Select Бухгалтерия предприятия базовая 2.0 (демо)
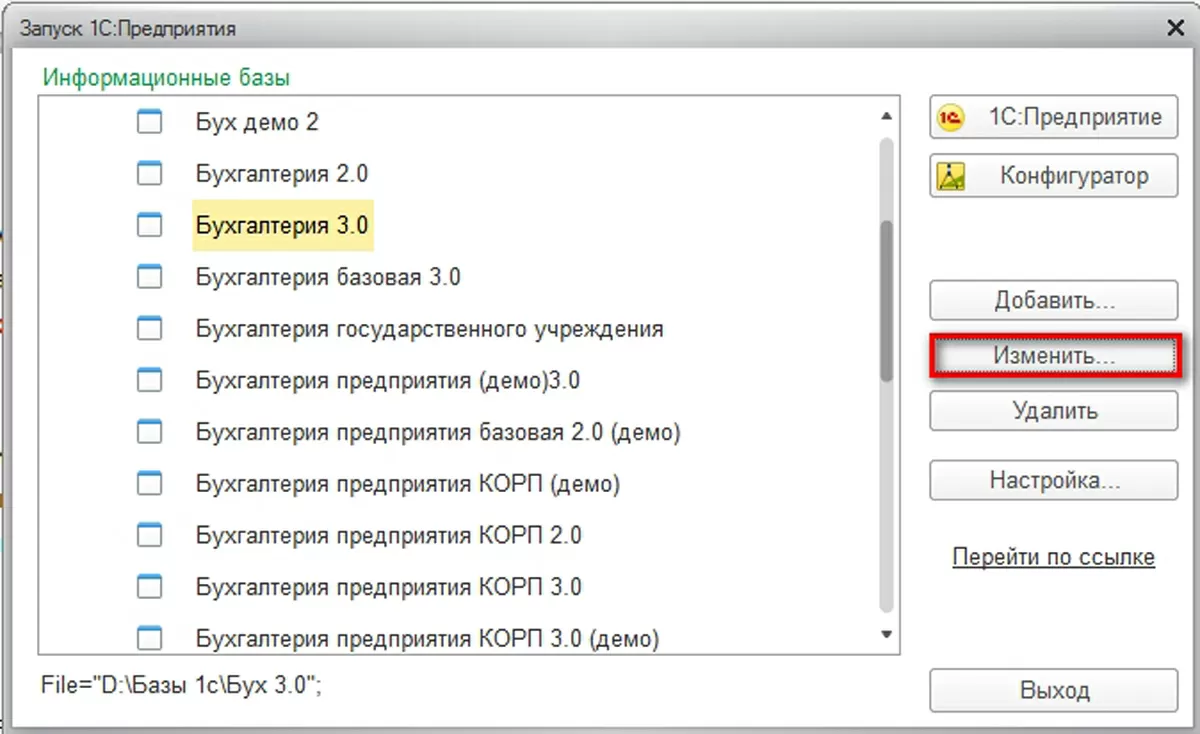This screenshot has width=1200, height=734. click(x=438, y=432)
